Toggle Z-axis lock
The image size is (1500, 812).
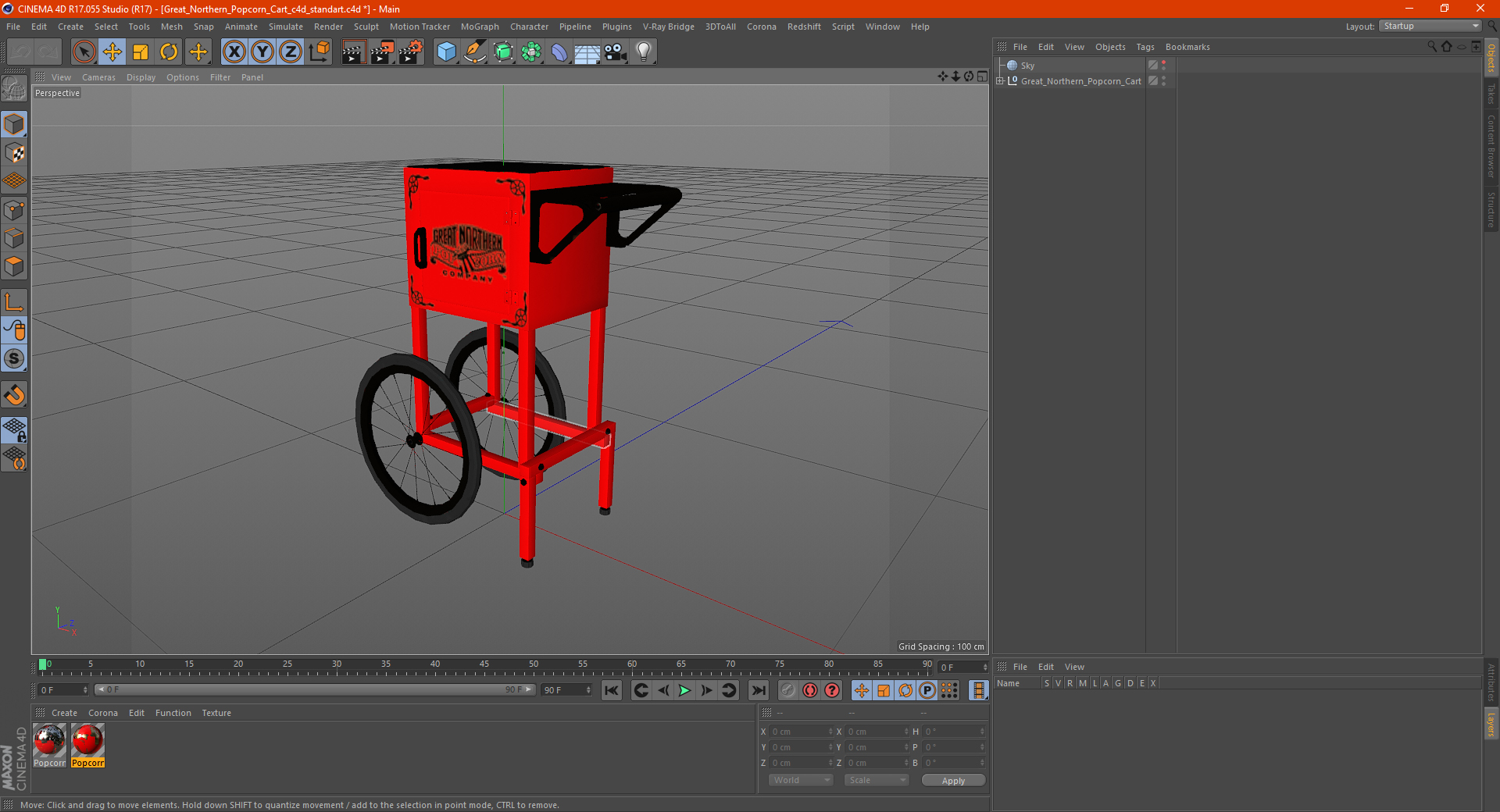point(291,52)
